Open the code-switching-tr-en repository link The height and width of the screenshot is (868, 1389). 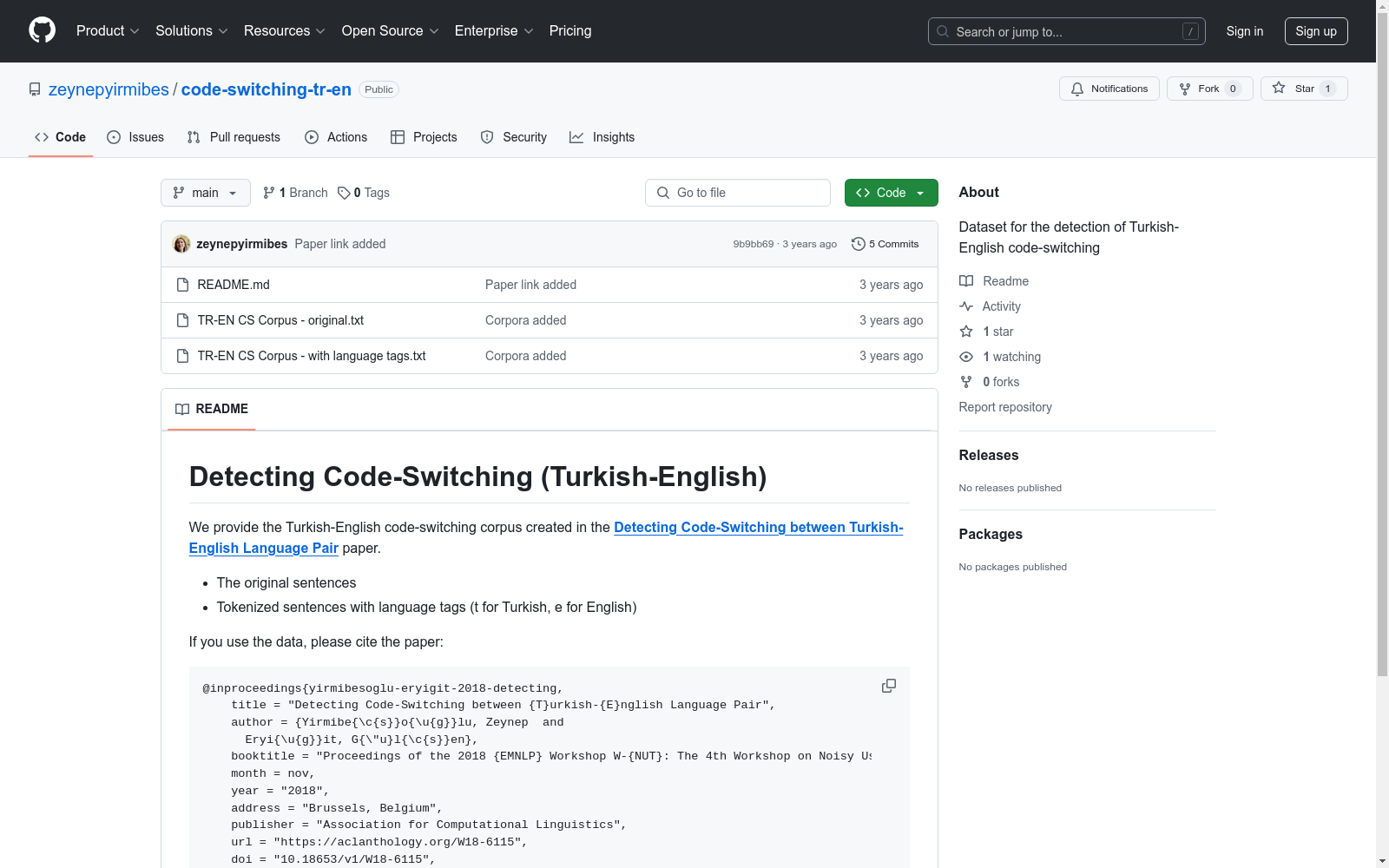(267, 89)
